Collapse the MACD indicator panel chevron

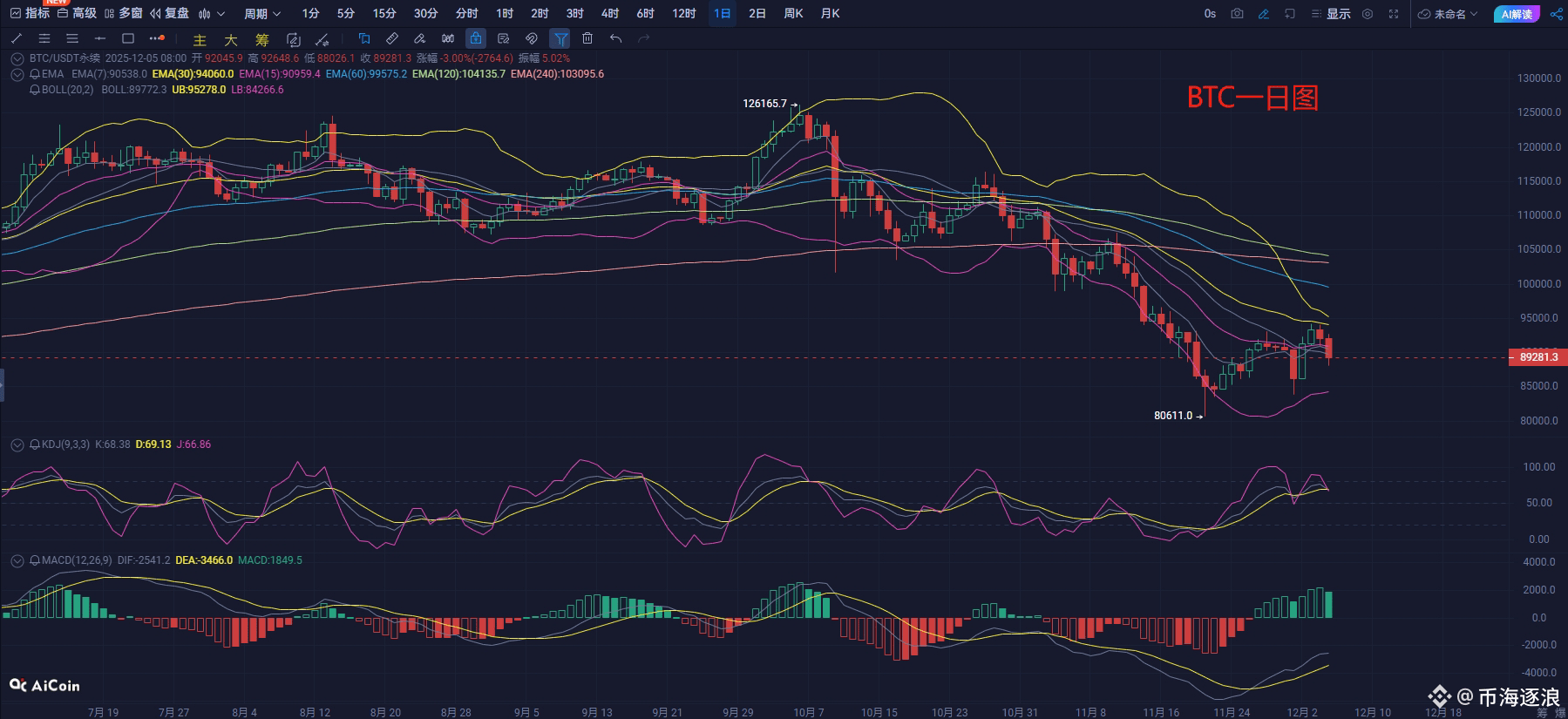17,560
